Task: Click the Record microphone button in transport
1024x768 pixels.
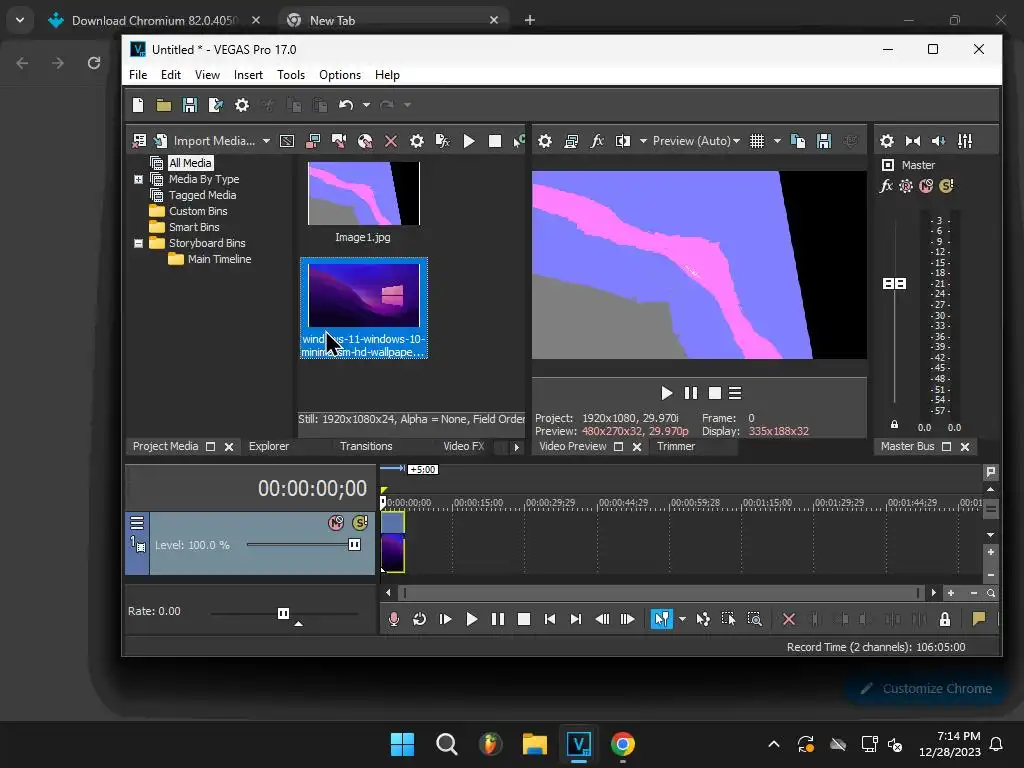Action: pyautogui.click(x=393, y=619)
